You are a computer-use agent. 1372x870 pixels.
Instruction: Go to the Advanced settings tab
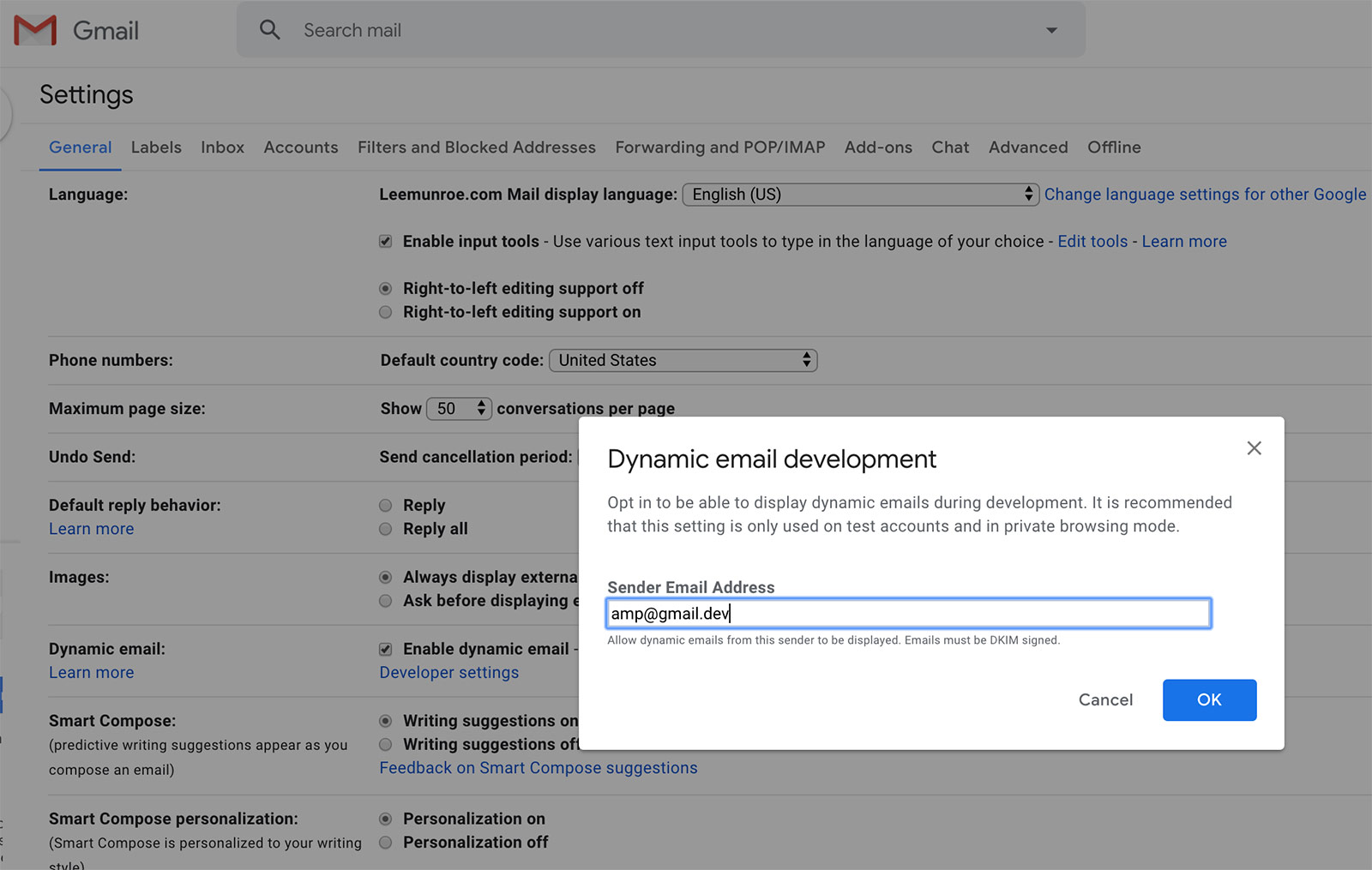(1028, 147)
